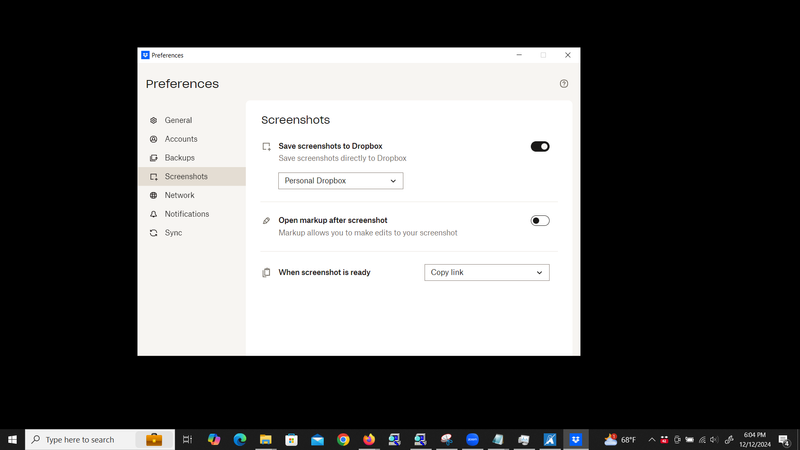Launch Google Chrome from the taskbar

pyautogui.click(x=343, y=439)
